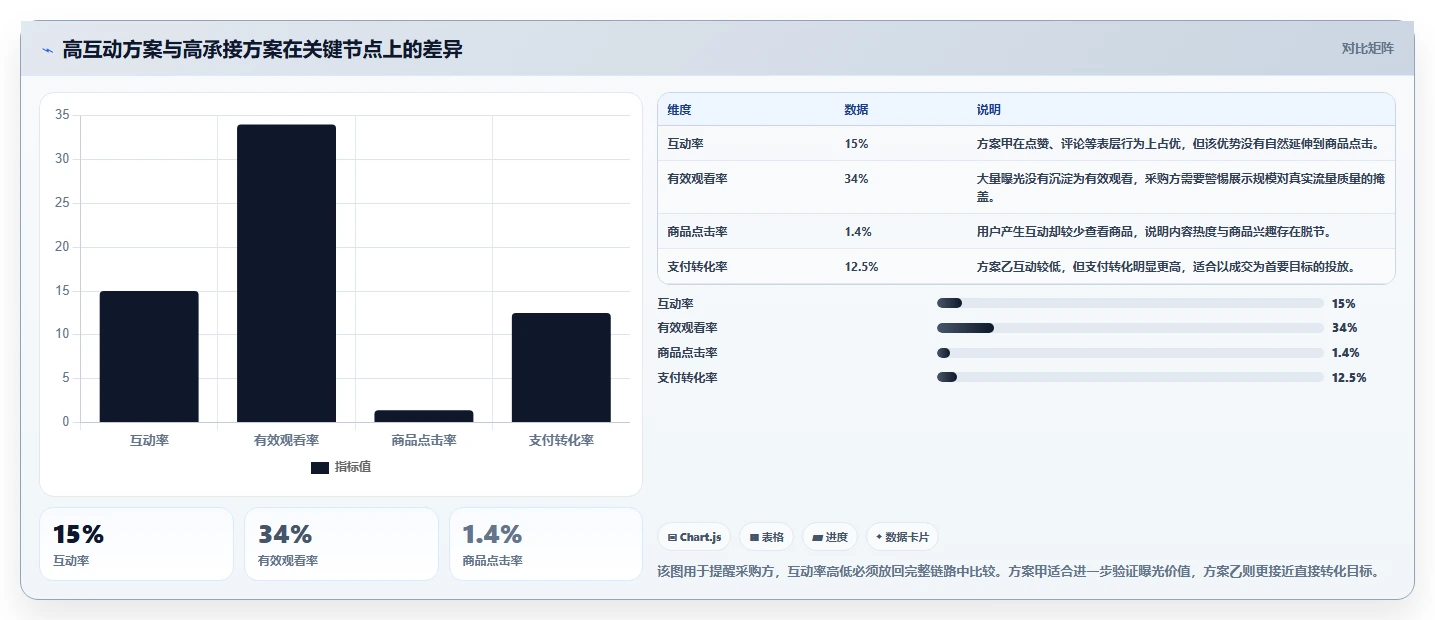This screenshot has width=1435, height=620.
Task: Click the 互动率 cell in table
Action: [x=685, y=144]
